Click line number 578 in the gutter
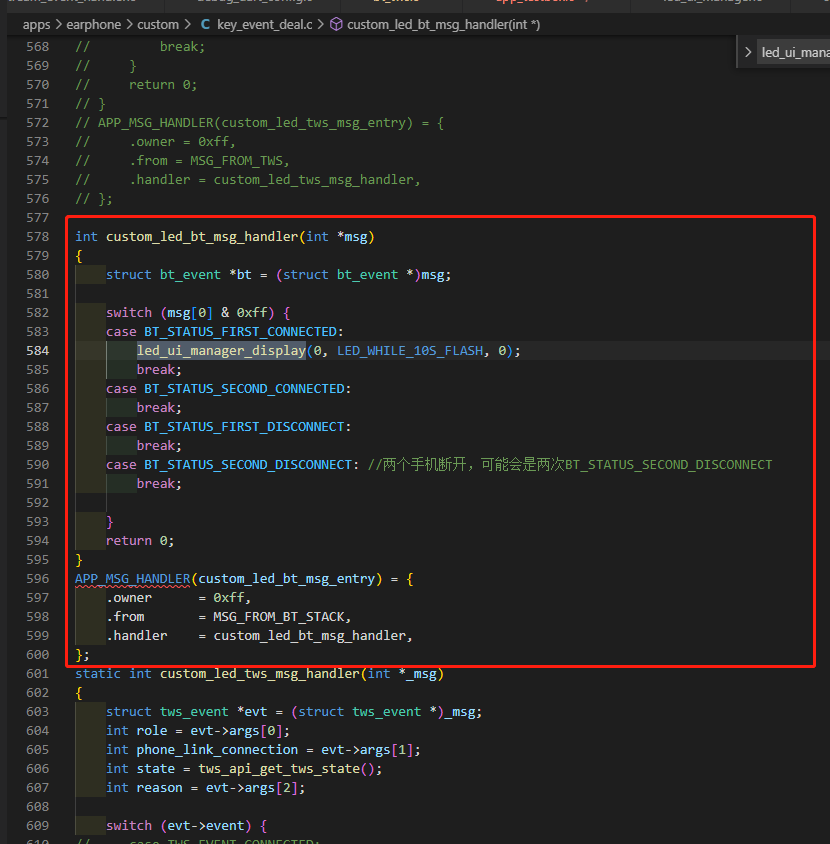Viewport: 830px width, 844px height. click(x=38, y=237)
